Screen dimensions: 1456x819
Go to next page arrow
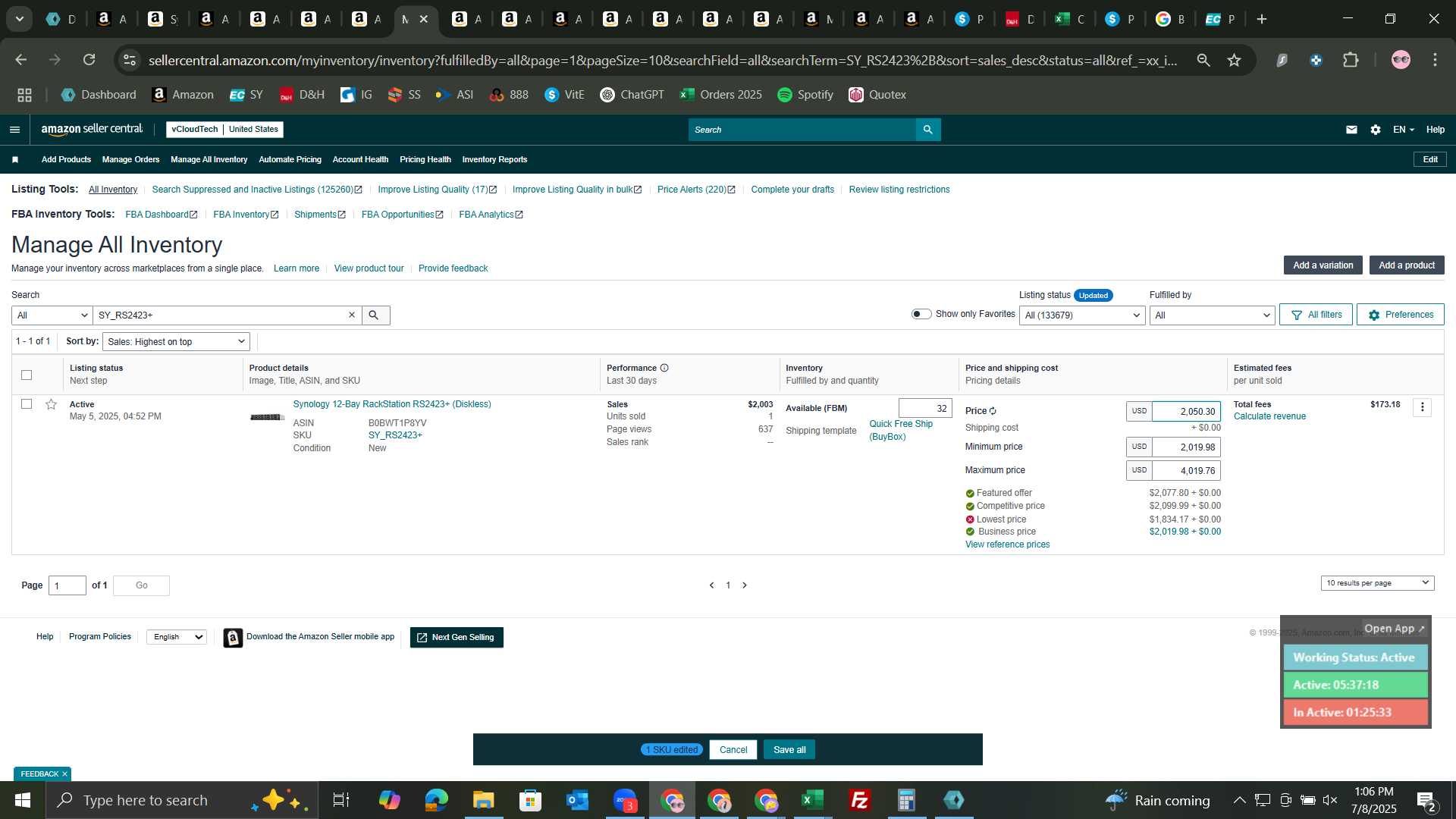tap(745, 585)
